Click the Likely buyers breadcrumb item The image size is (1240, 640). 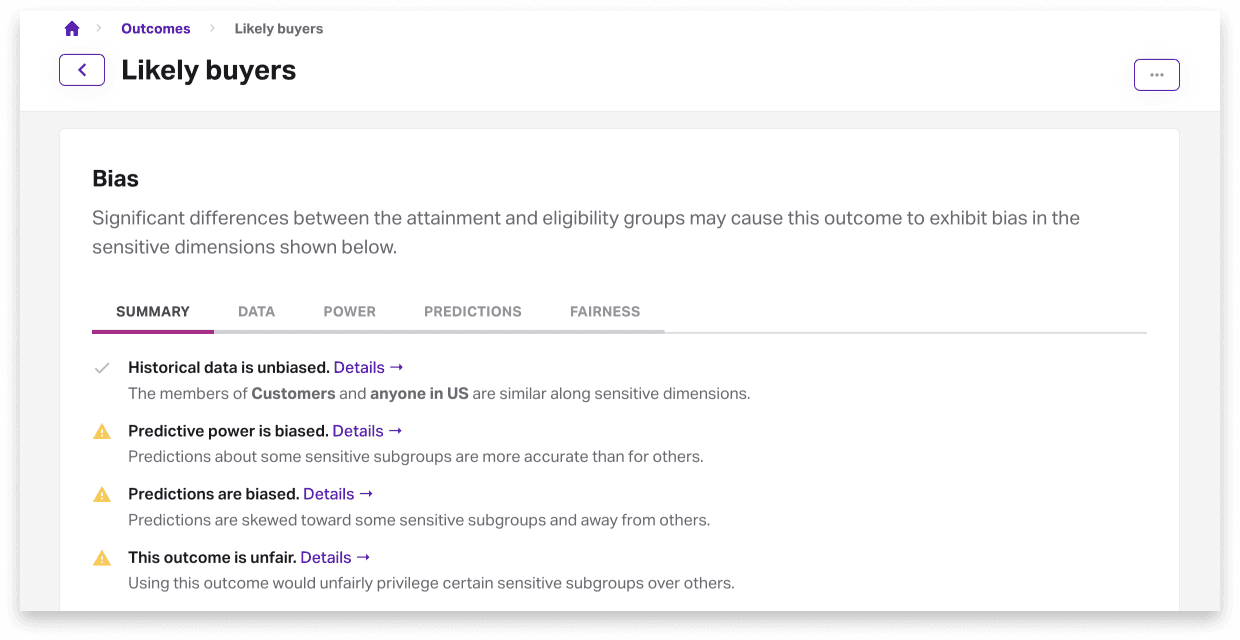pos(278,29)
